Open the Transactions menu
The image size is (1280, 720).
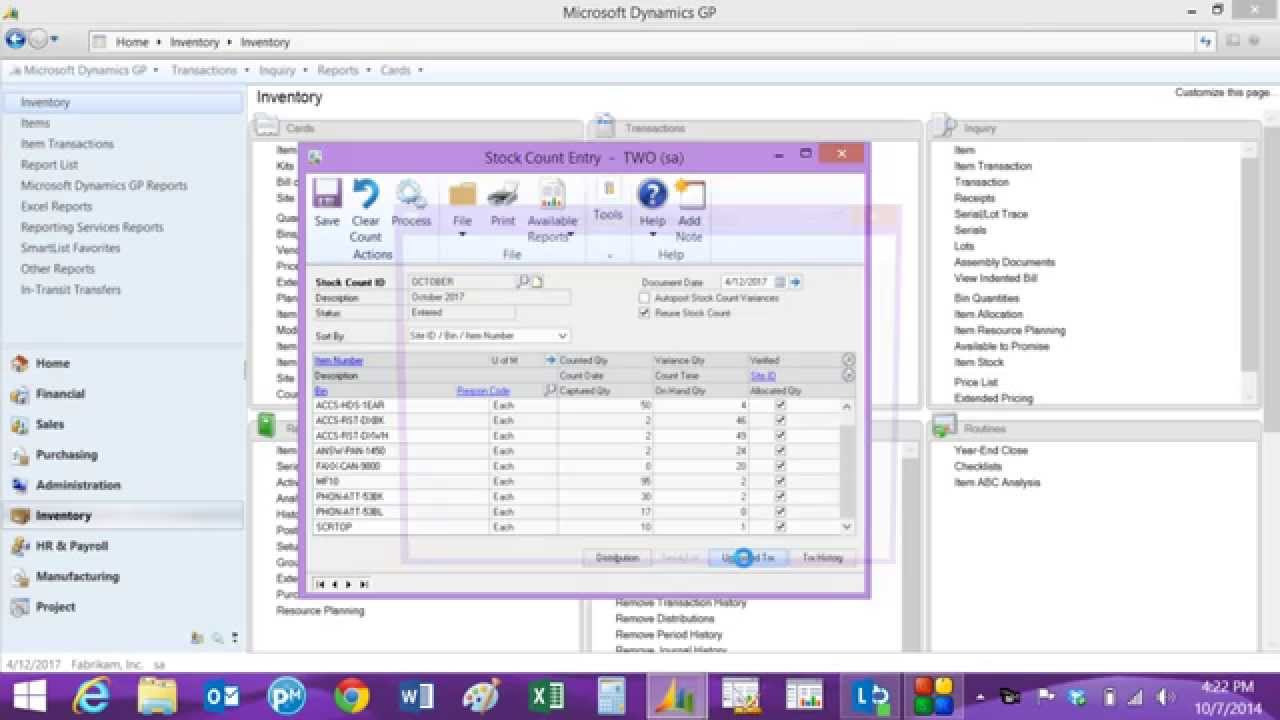[x=204, y=70]
